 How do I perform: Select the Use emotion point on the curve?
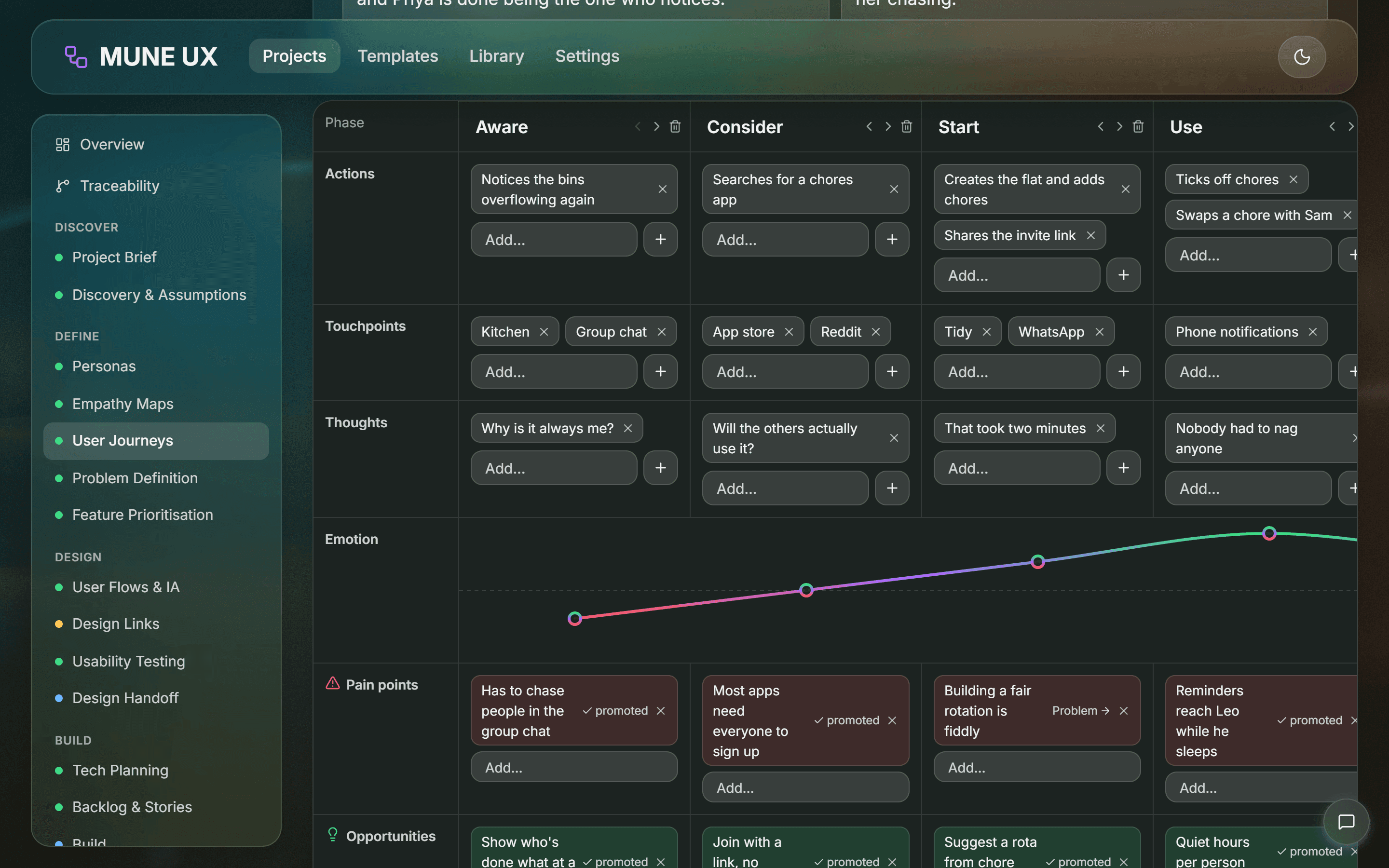point(1269,533)
